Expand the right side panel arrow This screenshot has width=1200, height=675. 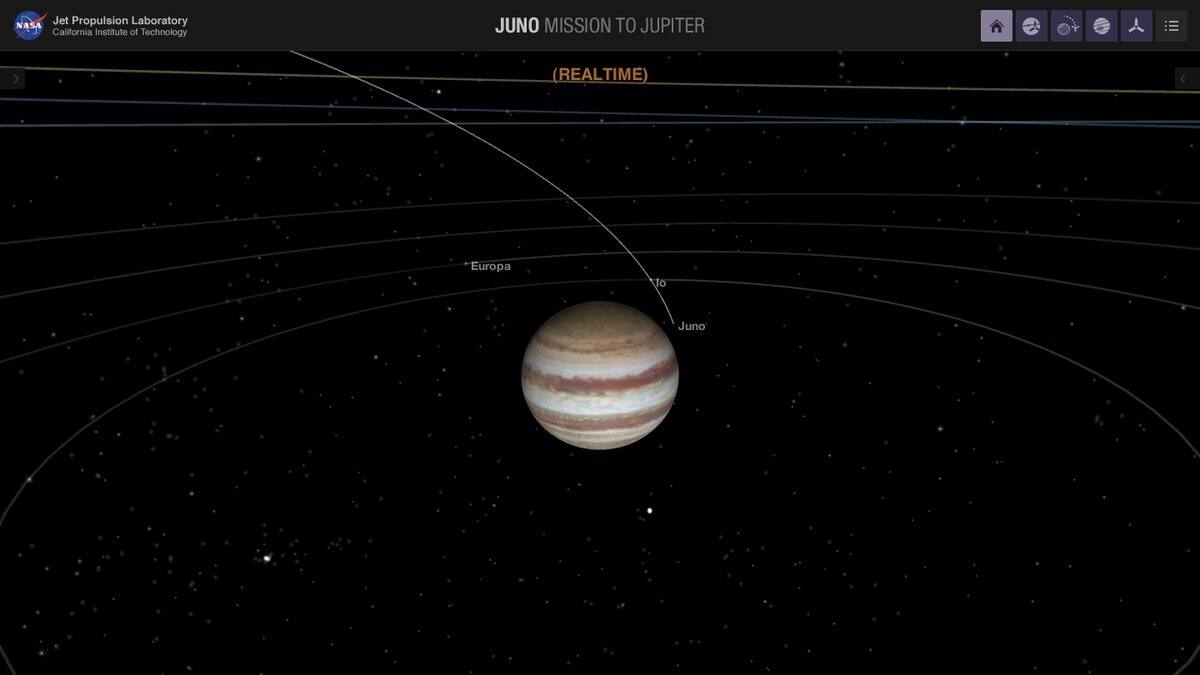[x=1185, y=79]
